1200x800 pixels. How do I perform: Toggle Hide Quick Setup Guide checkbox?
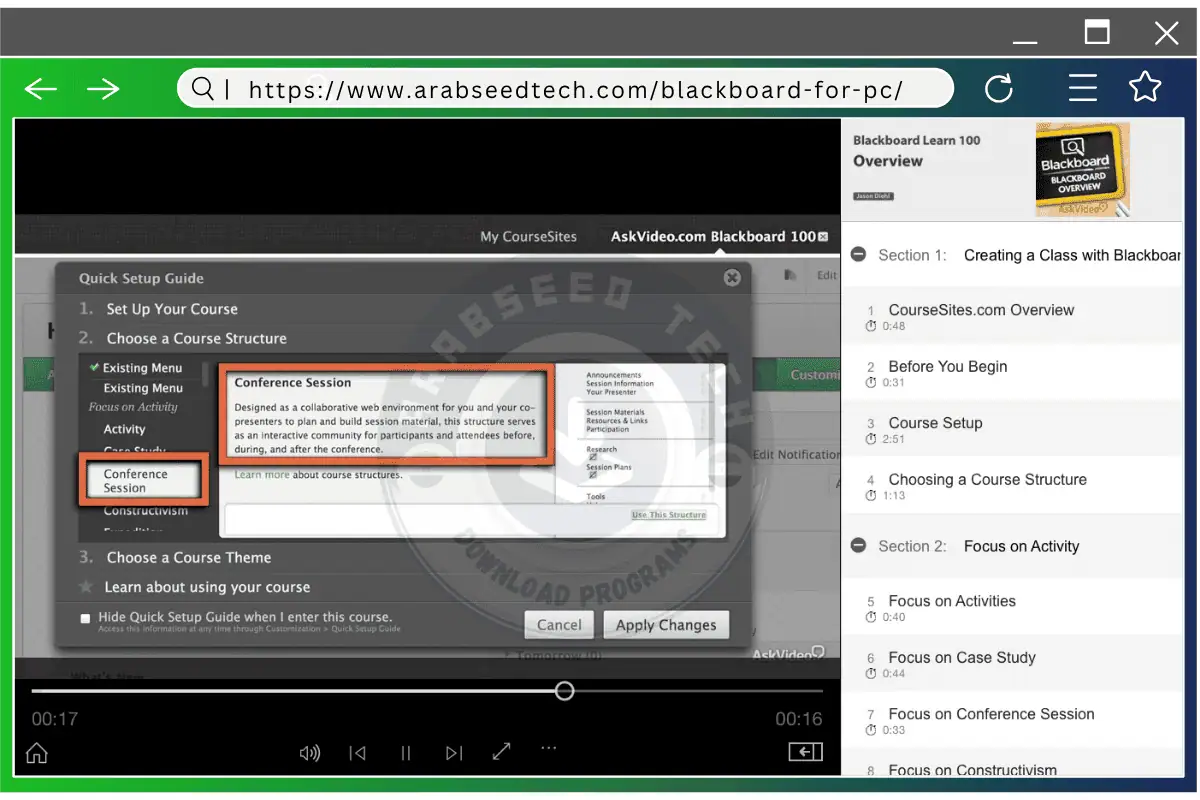pos(85,619)
